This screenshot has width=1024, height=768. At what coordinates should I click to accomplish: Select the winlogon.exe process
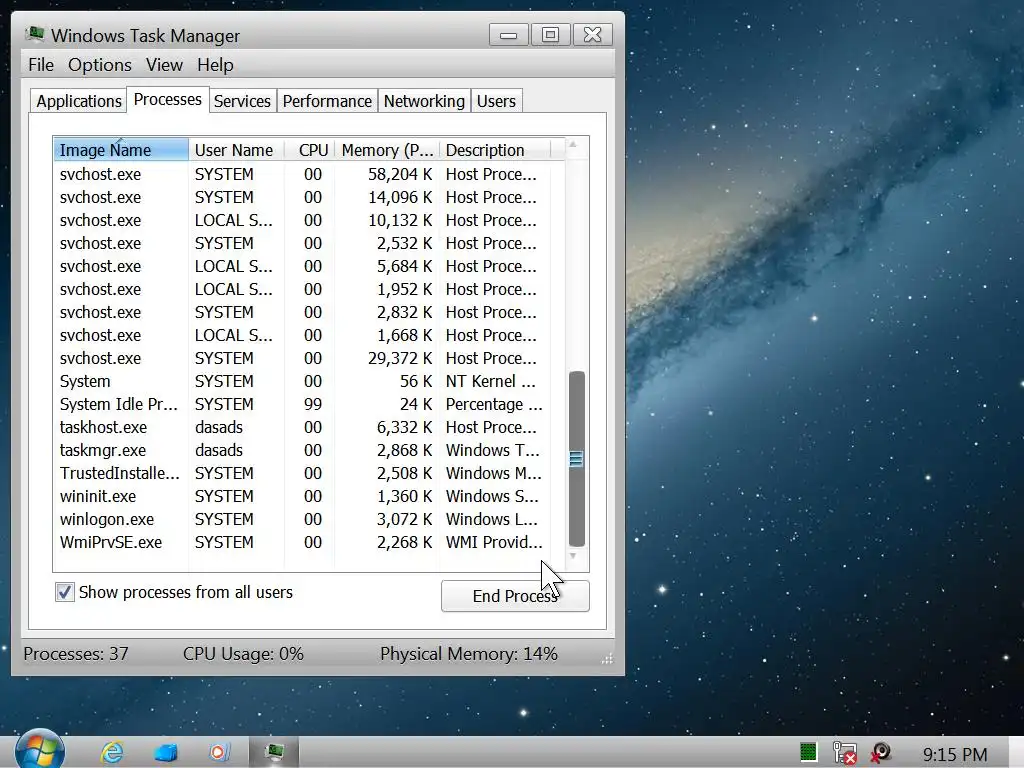[x=302, y=519]
